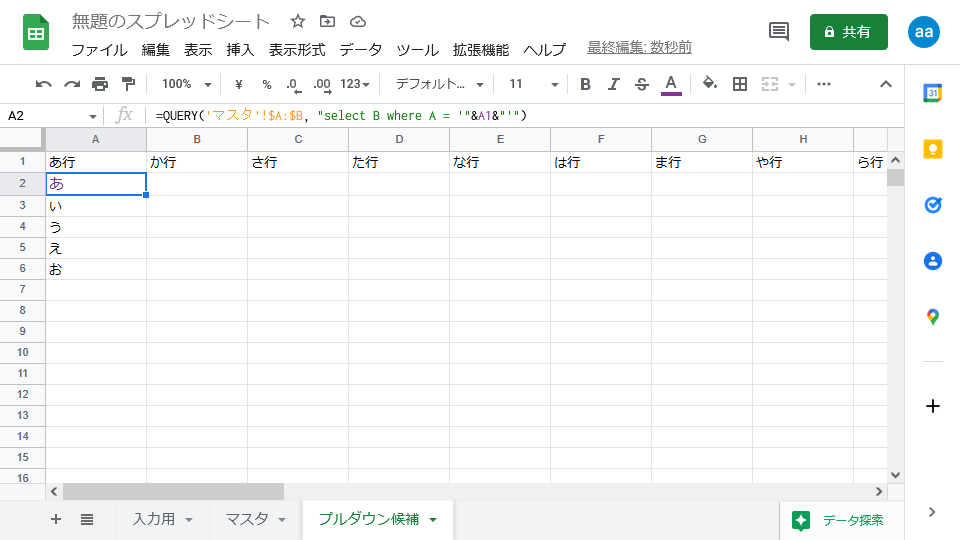Viewport: 960px width, 540px height.
Task: Open the fill color bucket
Action: pos(710,83)
